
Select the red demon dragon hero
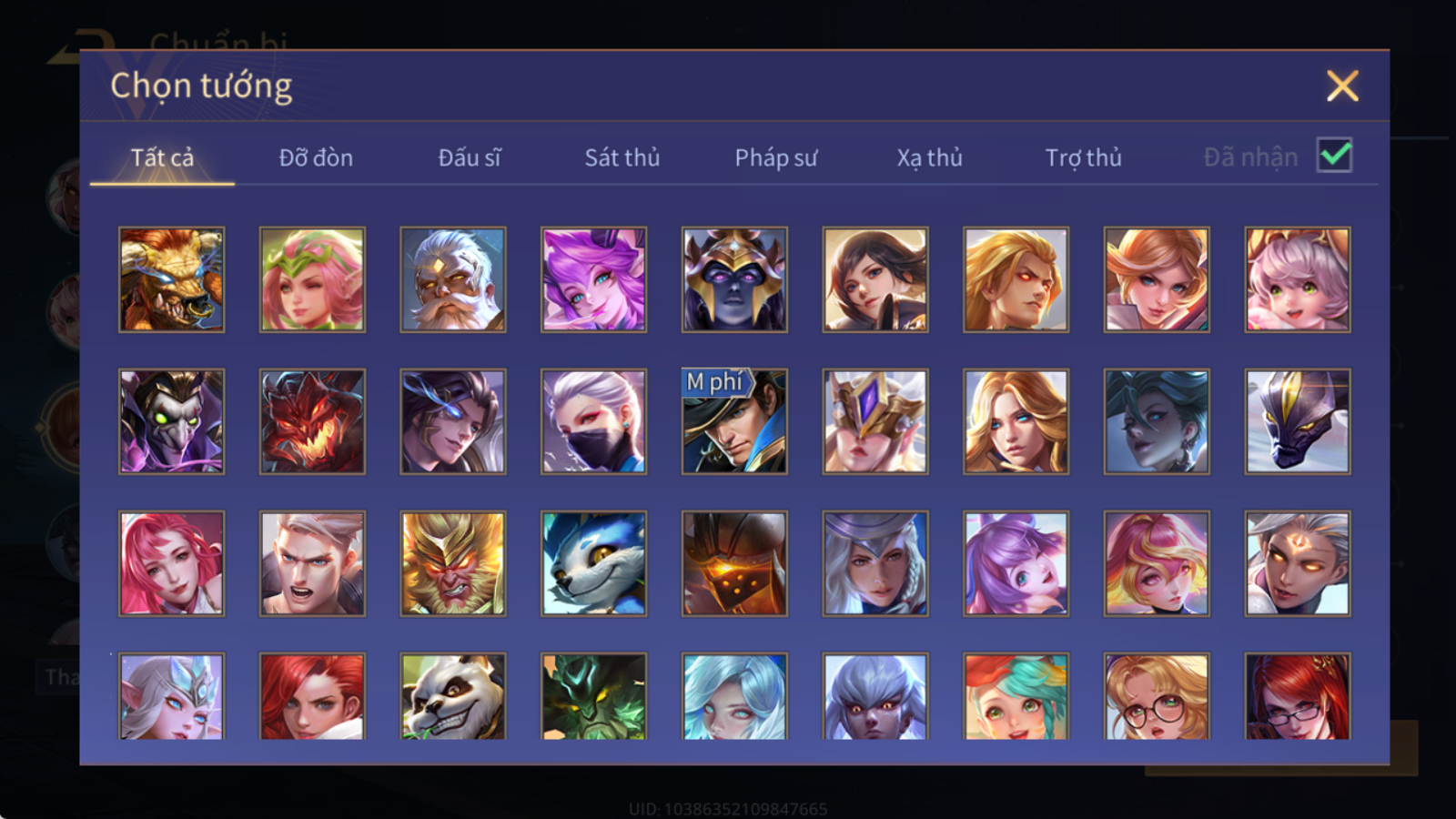[x=312, y=421]
